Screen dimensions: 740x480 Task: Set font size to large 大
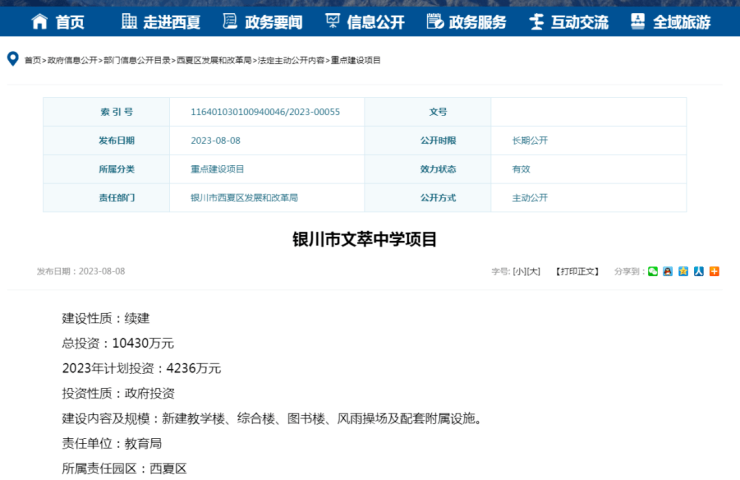tap(533, 272)
